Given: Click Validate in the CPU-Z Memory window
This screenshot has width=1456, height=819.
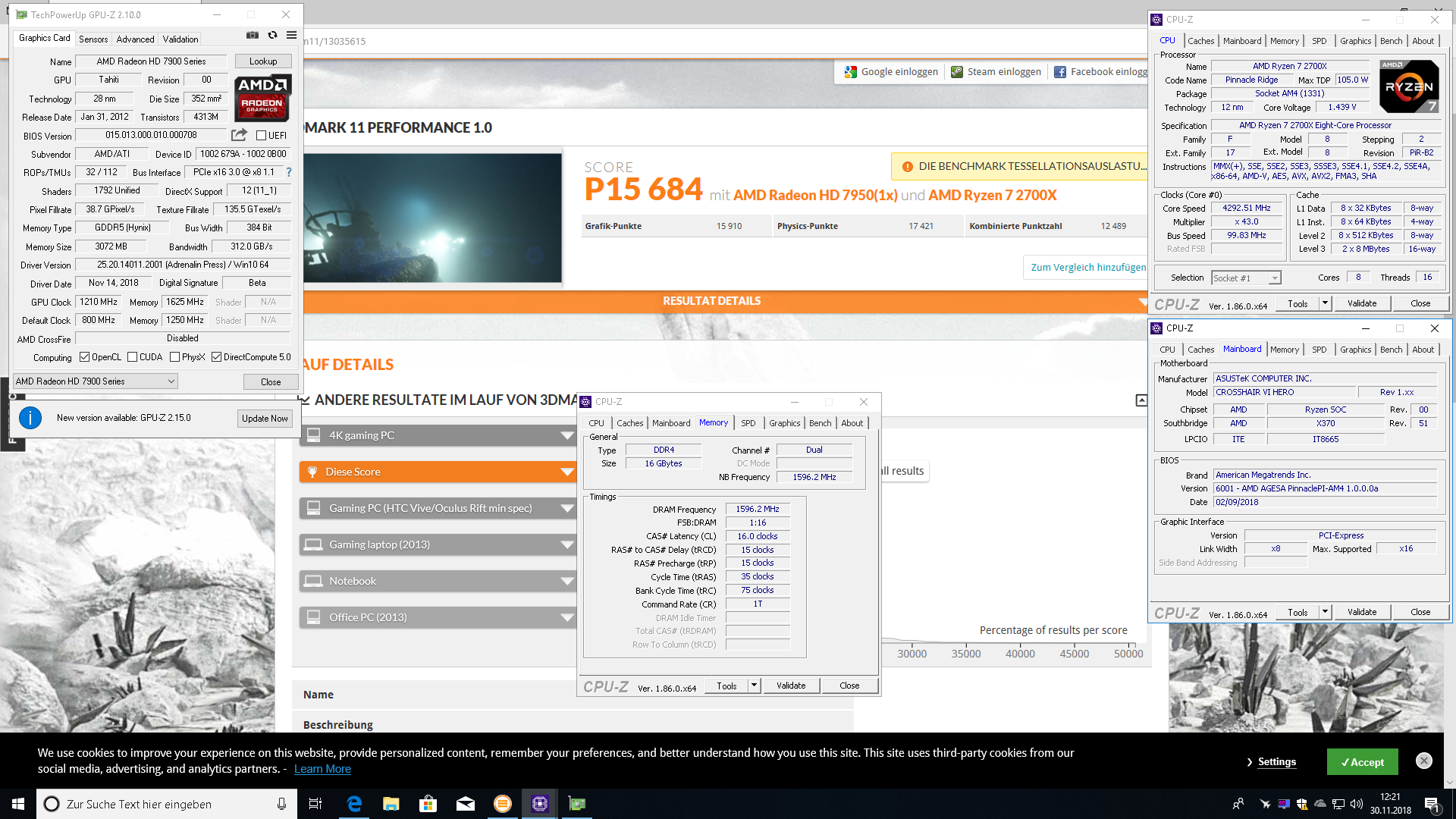Looking at the screenshot, I should 791,686.
